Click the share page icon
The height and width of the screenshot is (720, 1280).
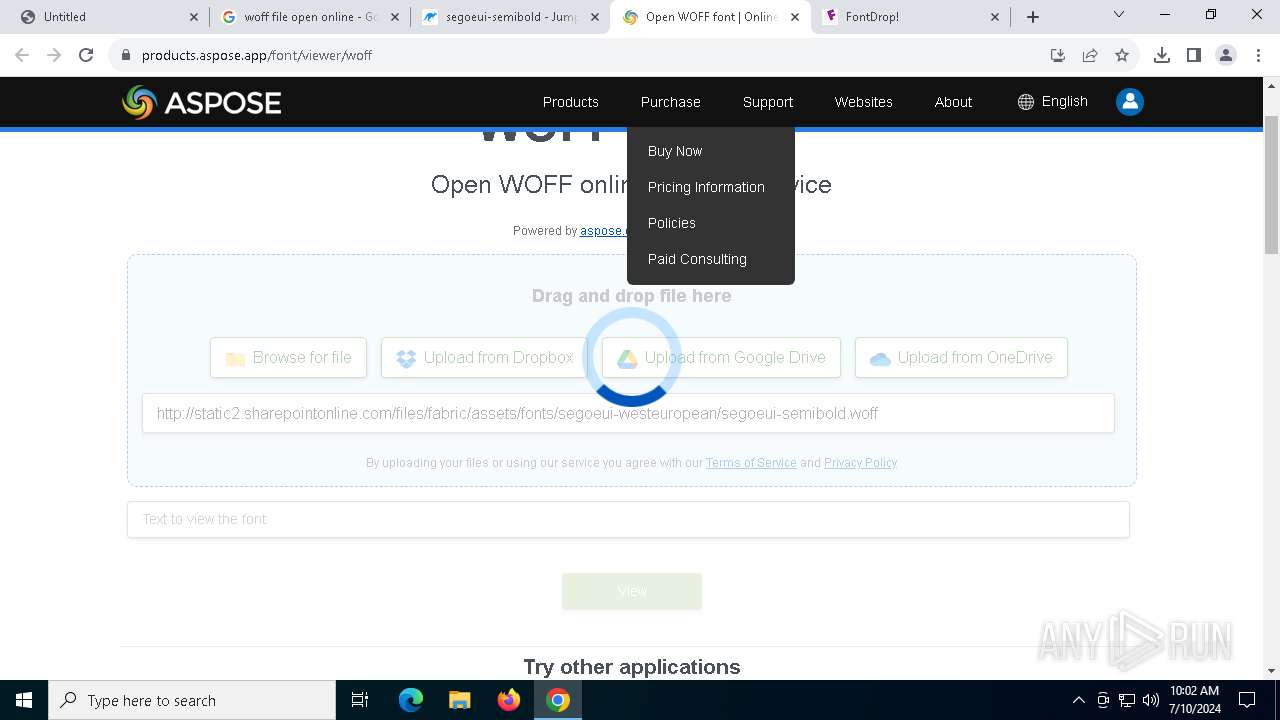(x=1090, y=55)
